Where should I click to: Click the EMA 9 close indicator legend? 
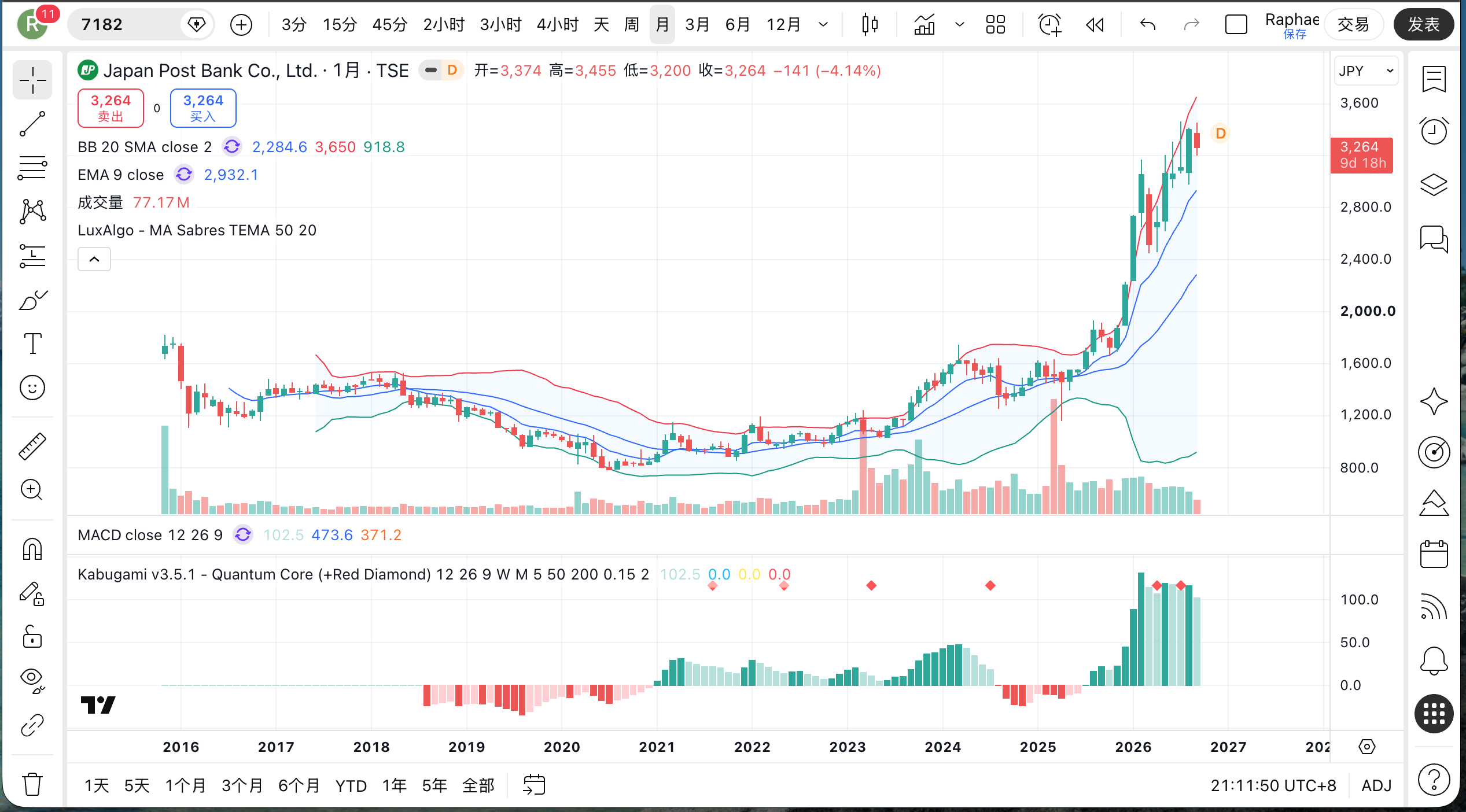click(121, 175)
